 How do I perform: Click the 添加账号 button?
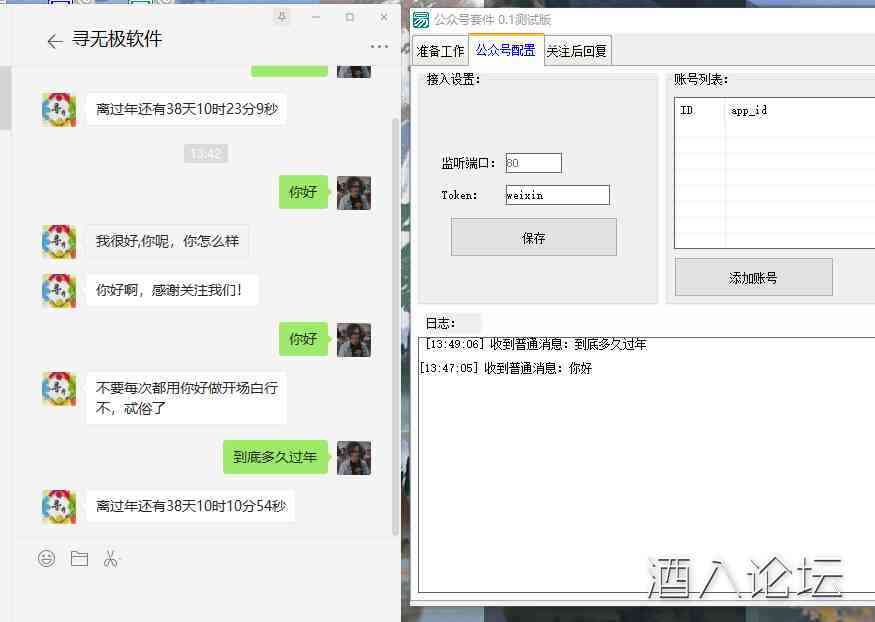pos(753,276)
